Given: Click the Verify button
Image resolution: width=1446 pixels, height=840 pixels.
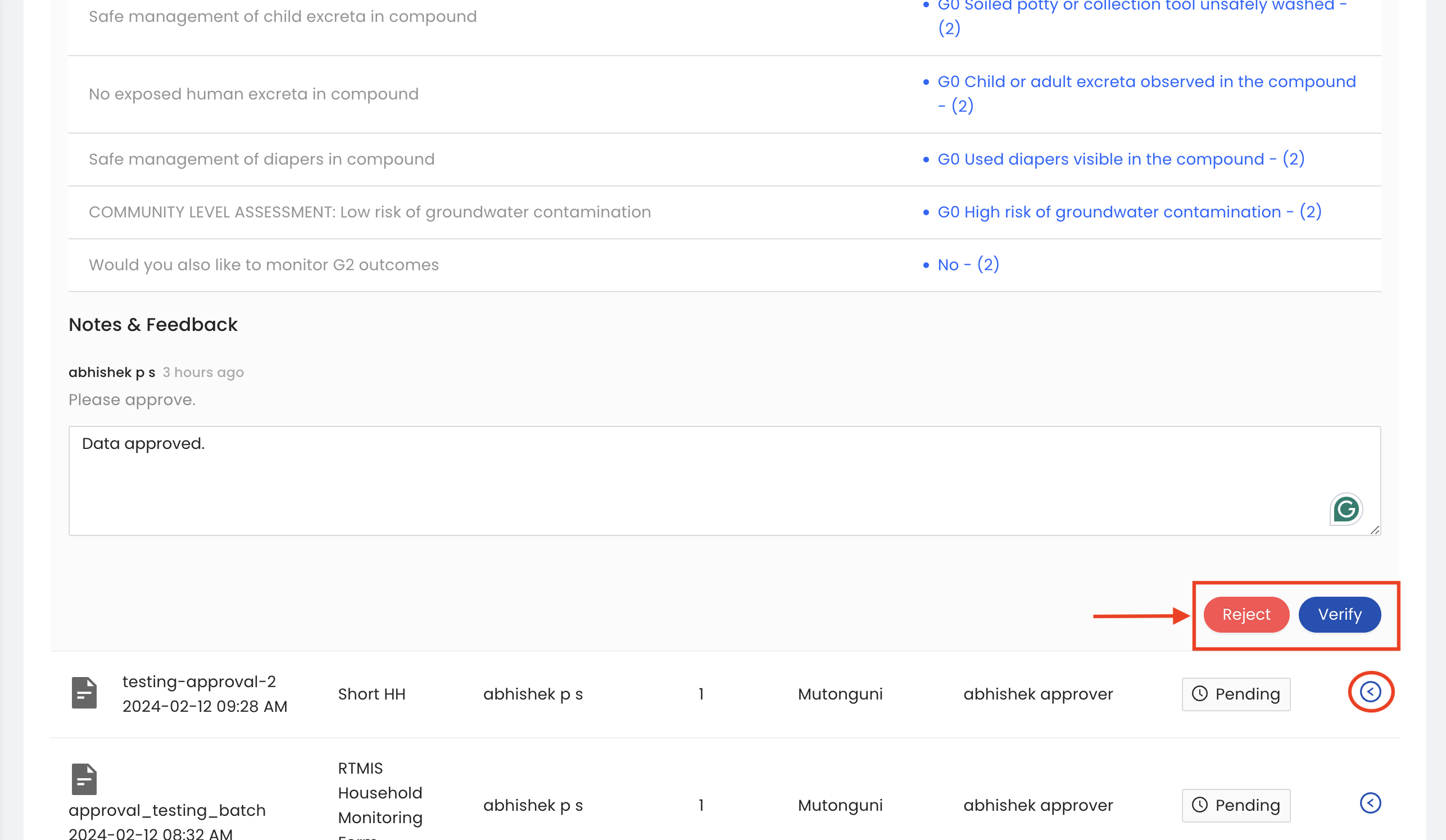Looking at the screenshot, I should click(x=1339, y=615).
